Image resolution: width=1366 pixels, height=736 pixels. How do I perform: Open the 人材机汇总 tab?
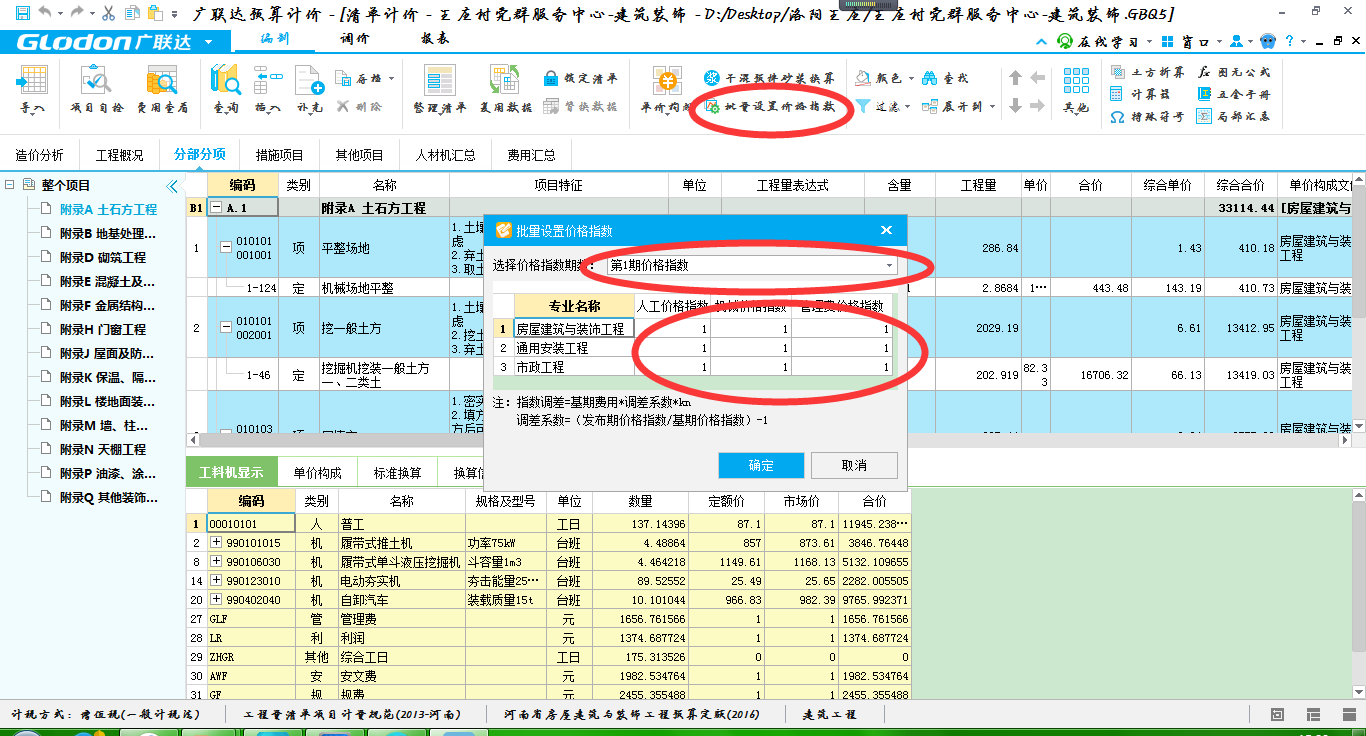445,155
